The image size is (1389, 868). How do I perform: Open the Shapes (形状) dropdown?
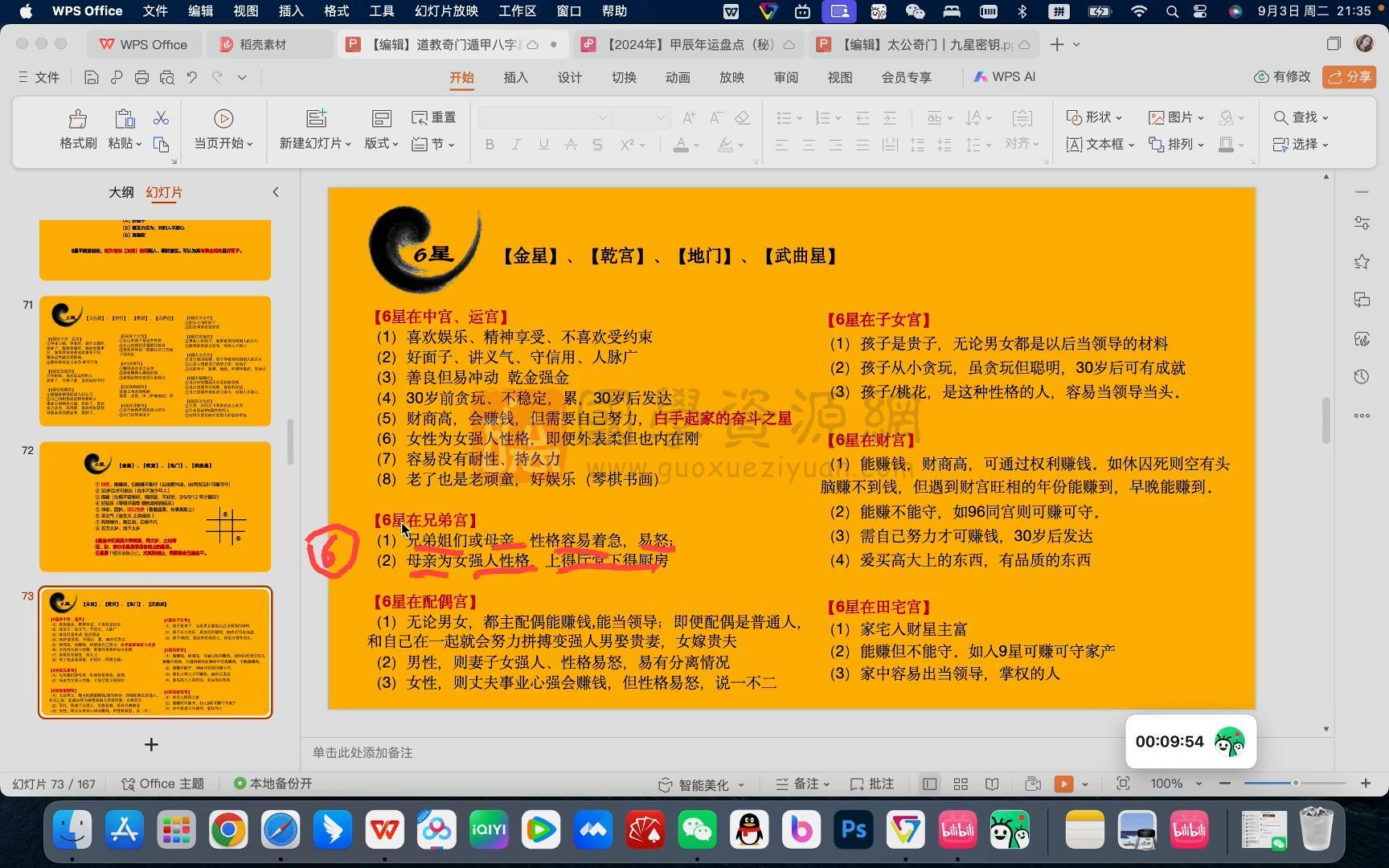point(1094,117)
